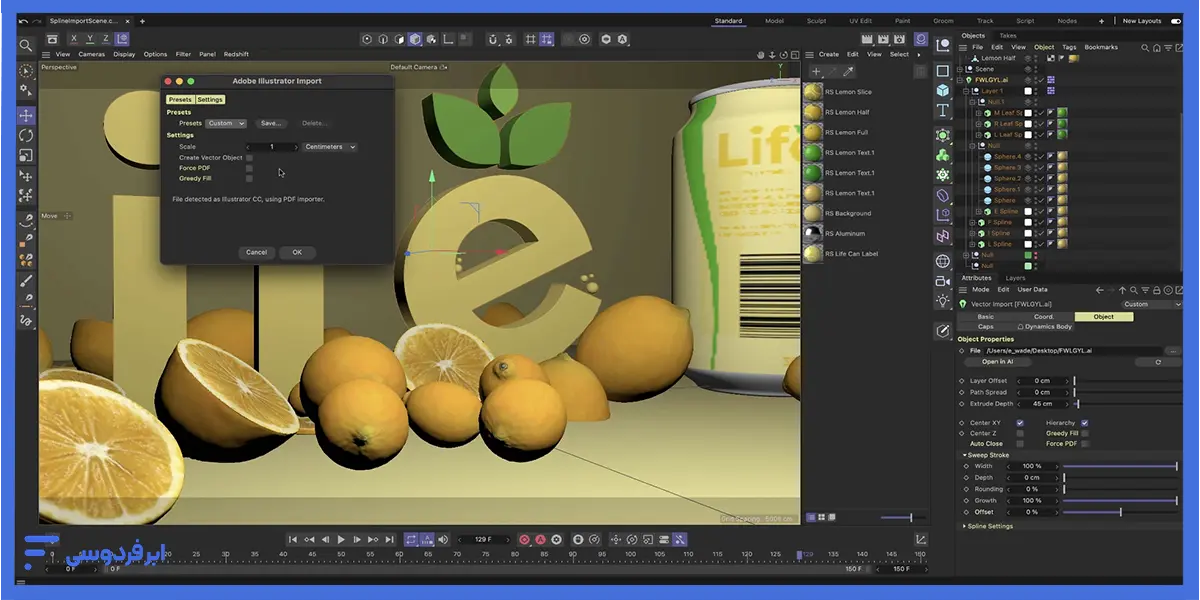Screen dimensions: 1200x600
Task: Enable Force PDF in Attributes panel
Action: pyautogui.click(x=1084, y=443)
